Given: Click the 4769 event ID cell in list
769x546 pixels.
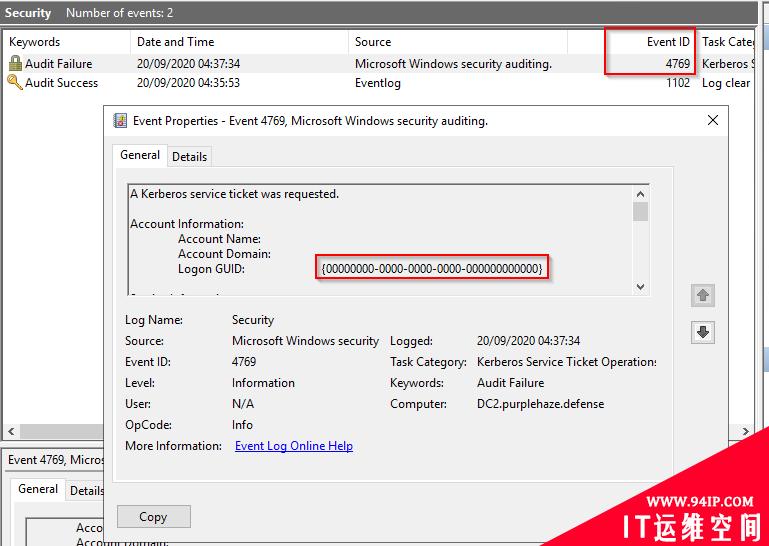Looking at the screenshot, I should point(678,63).
